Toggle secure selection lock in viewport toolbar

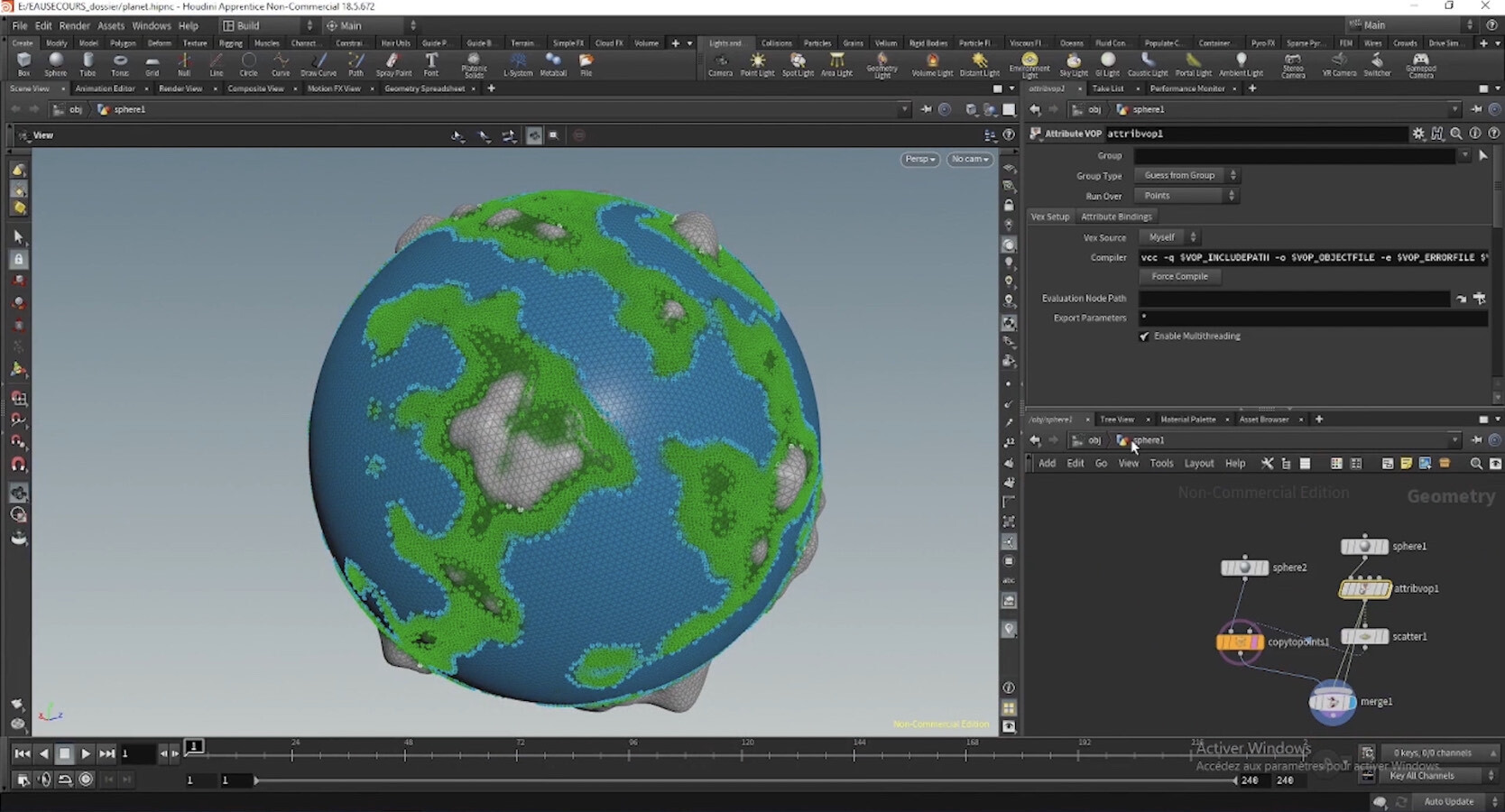click(x=19, y=259)
